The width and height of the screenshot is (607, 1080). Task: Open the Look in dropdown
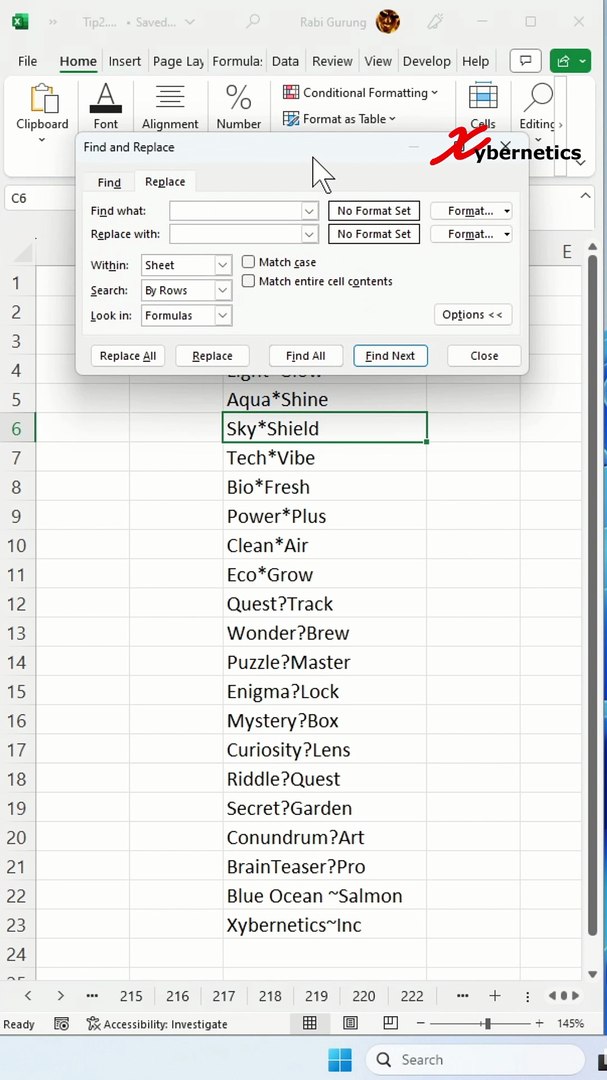(x=223, y=316)
